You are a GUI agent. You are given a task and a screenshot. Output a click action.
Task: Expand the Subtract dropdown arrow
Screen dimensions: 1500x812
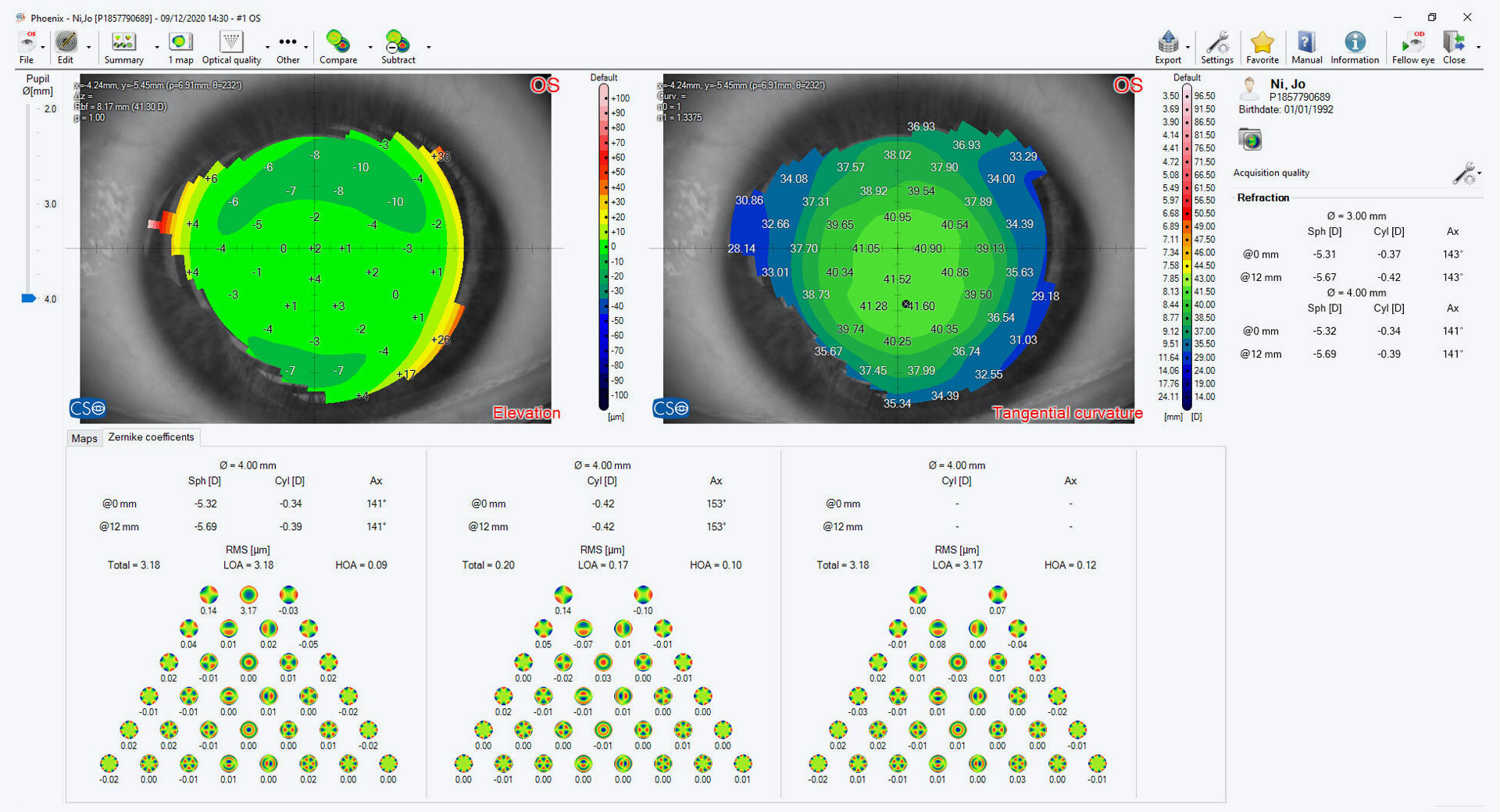[x=428, y=47]
